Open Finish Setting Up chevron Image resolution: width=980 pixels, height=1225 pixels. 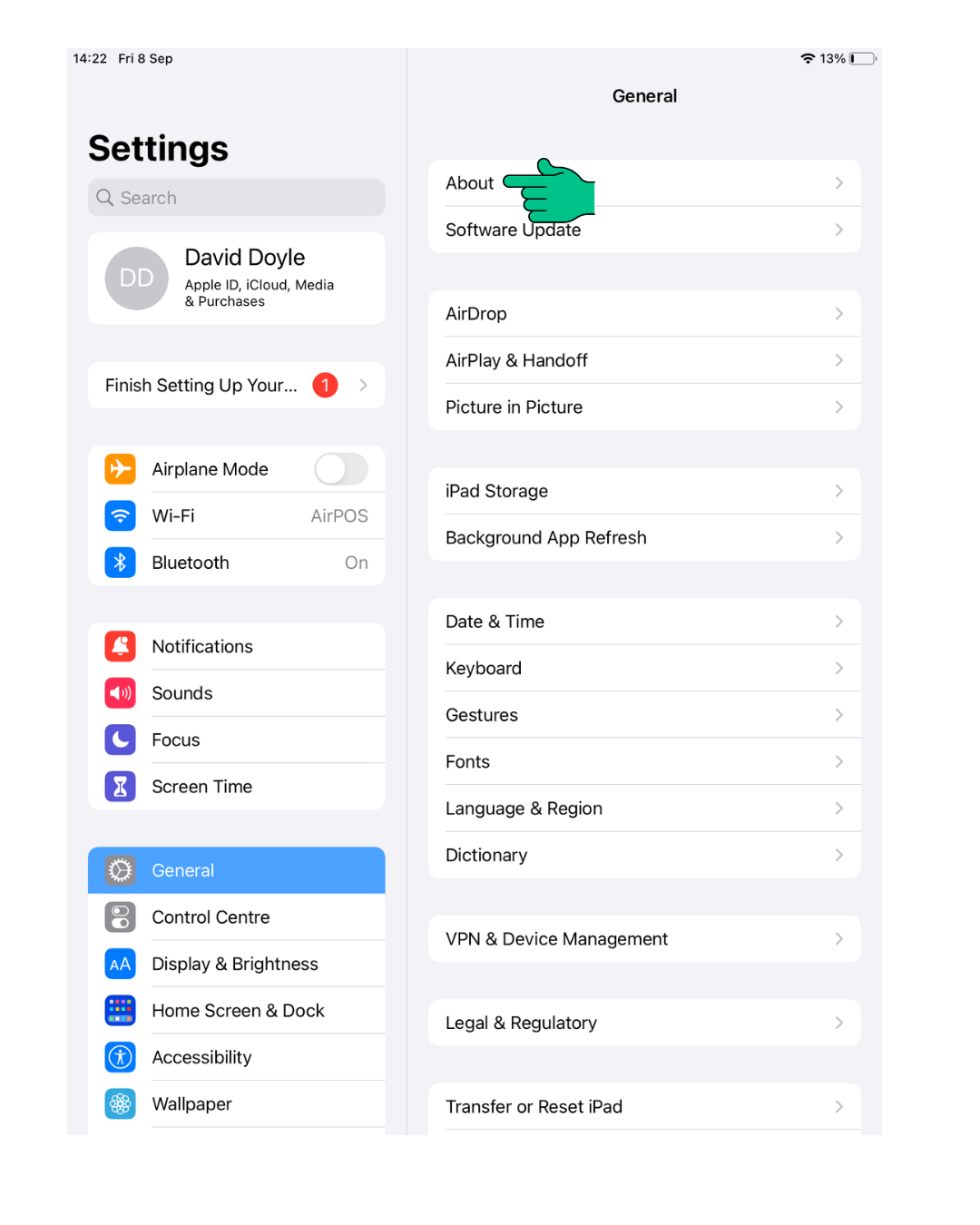coord(363,386)
